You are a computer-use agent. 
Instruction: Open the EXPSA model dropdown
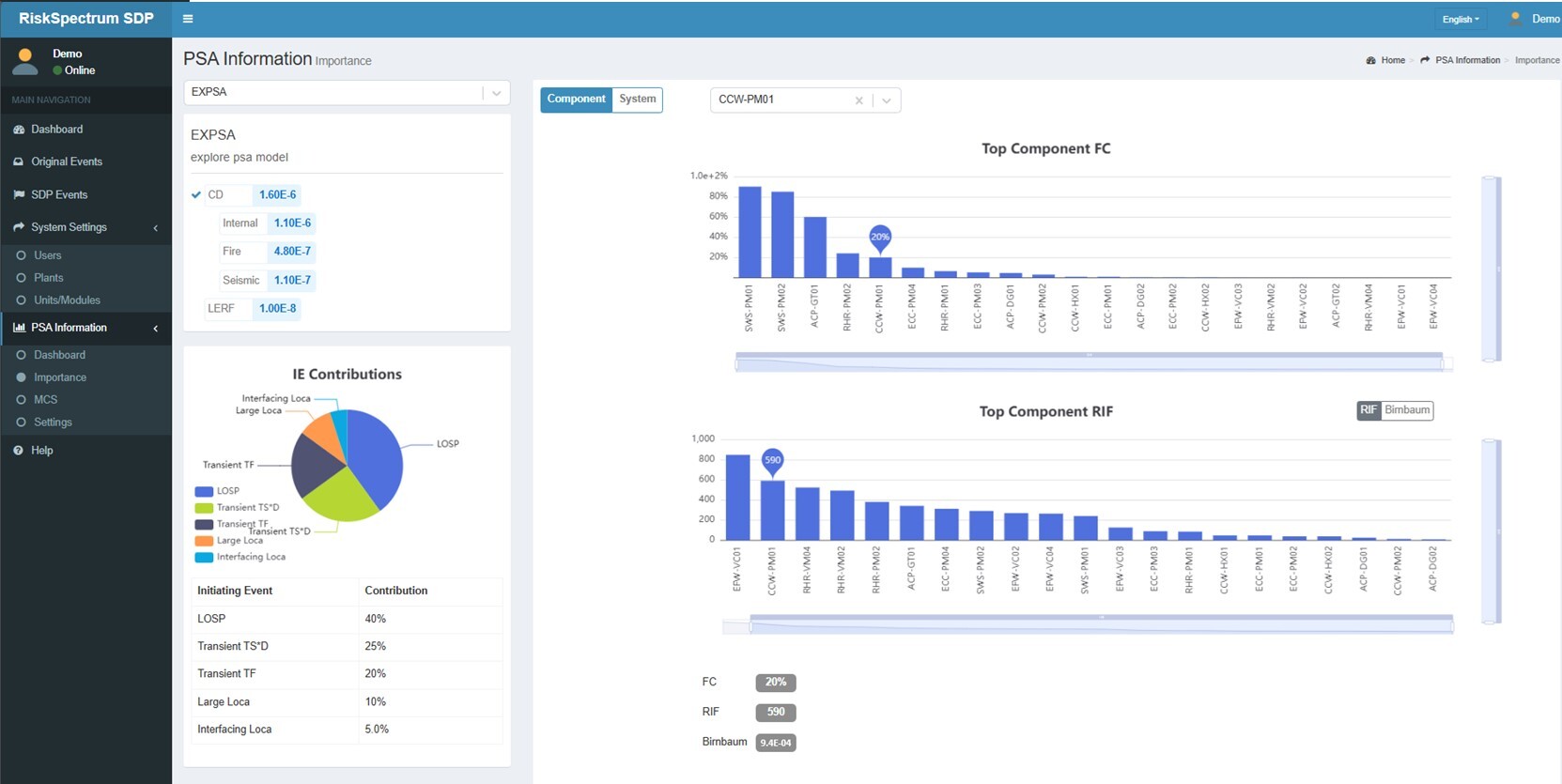pyautogui.click(x=496, y=93)
